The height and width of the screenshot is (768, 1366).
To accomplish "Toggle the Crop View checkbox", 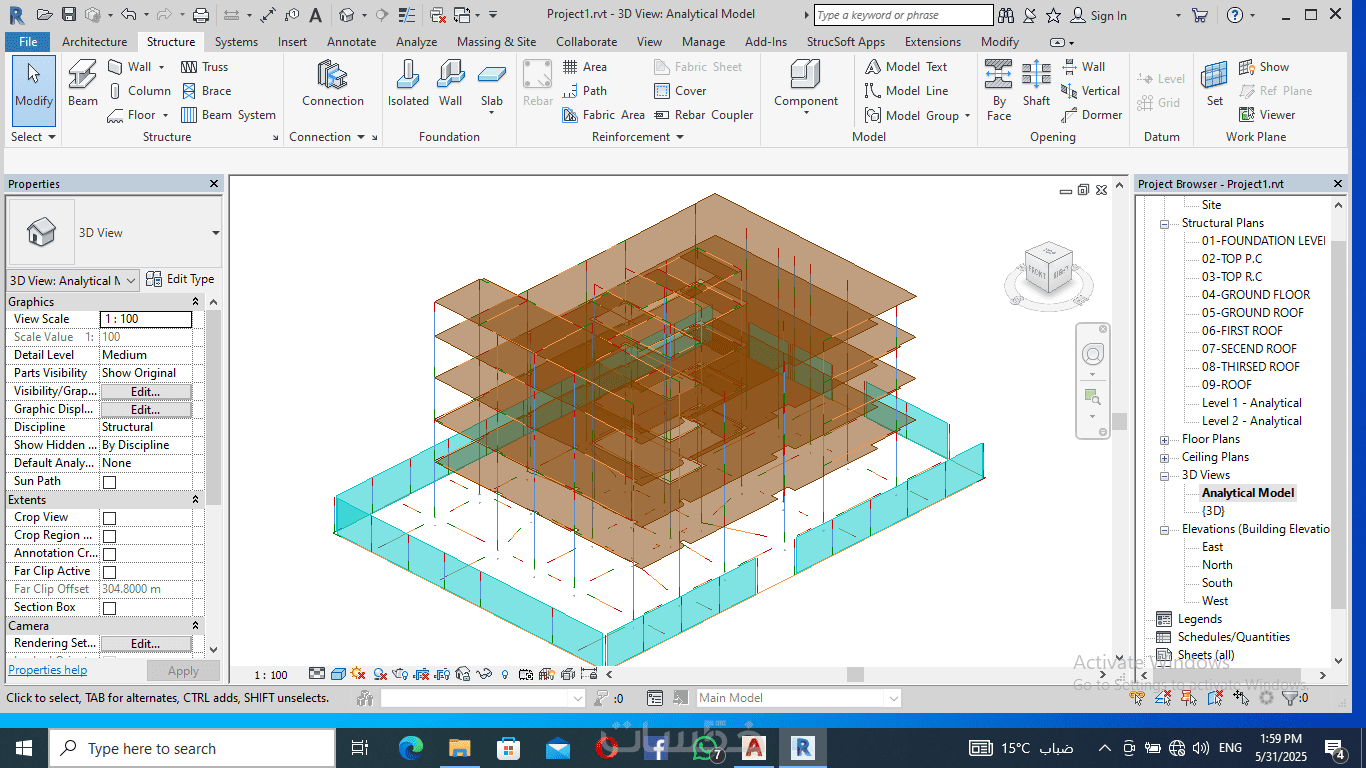I will tap(110, 518).
